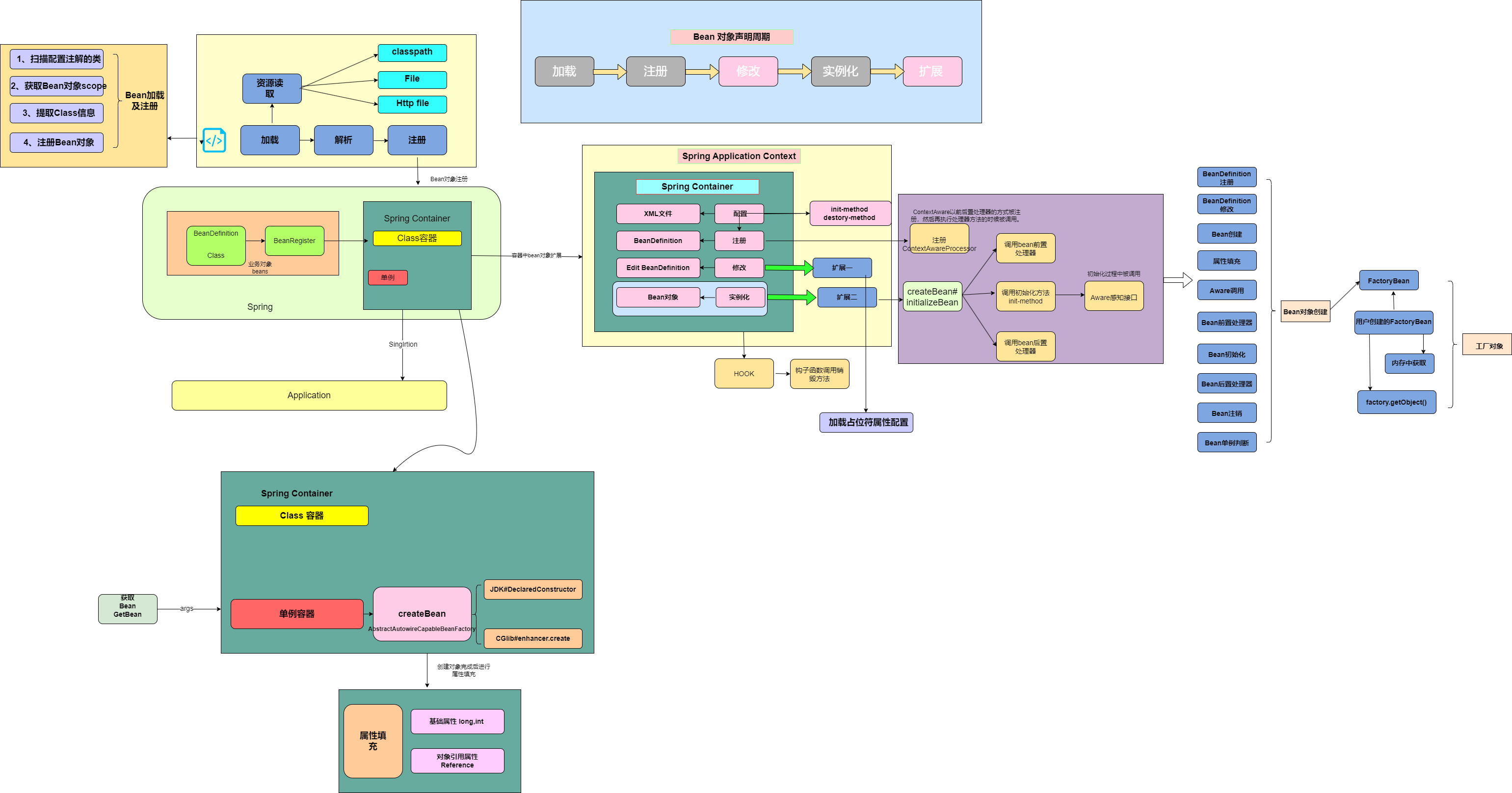The image size is (1512, 793).
Task: Click the blue code file icon
Action: pos(214,140)
